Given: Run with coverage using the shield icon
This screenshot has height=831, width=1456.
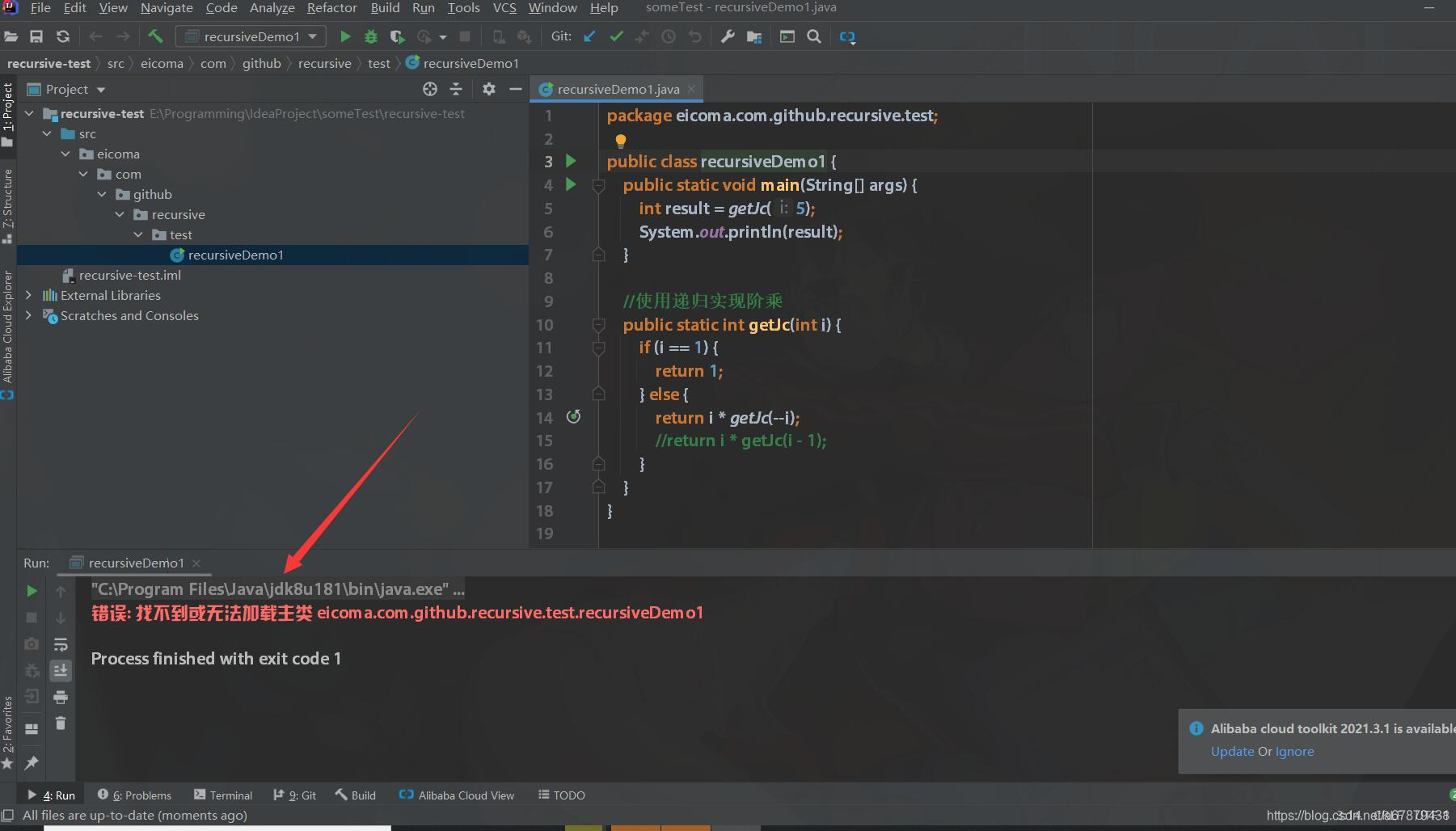Looking at the screenshot, I should pos(397,36).
